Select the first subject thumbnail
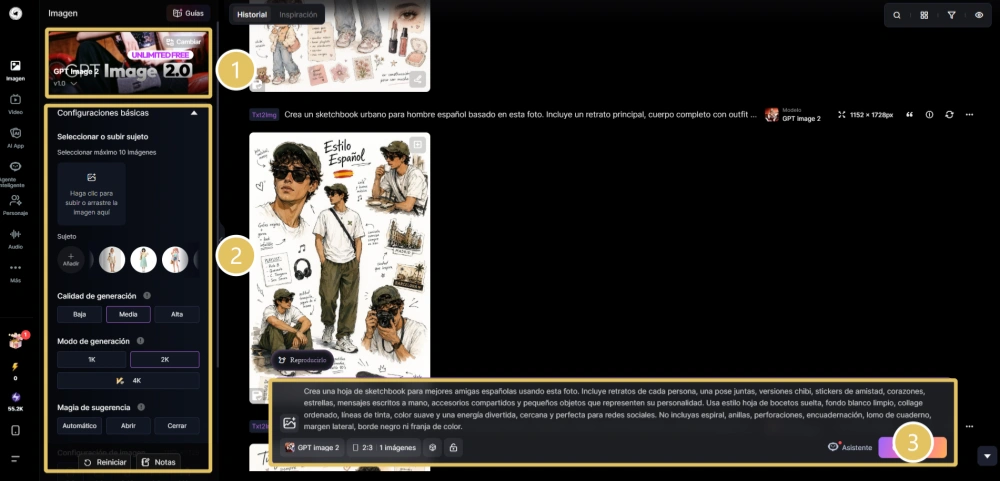Screen dimensions: 1000x481 point(112,260)
